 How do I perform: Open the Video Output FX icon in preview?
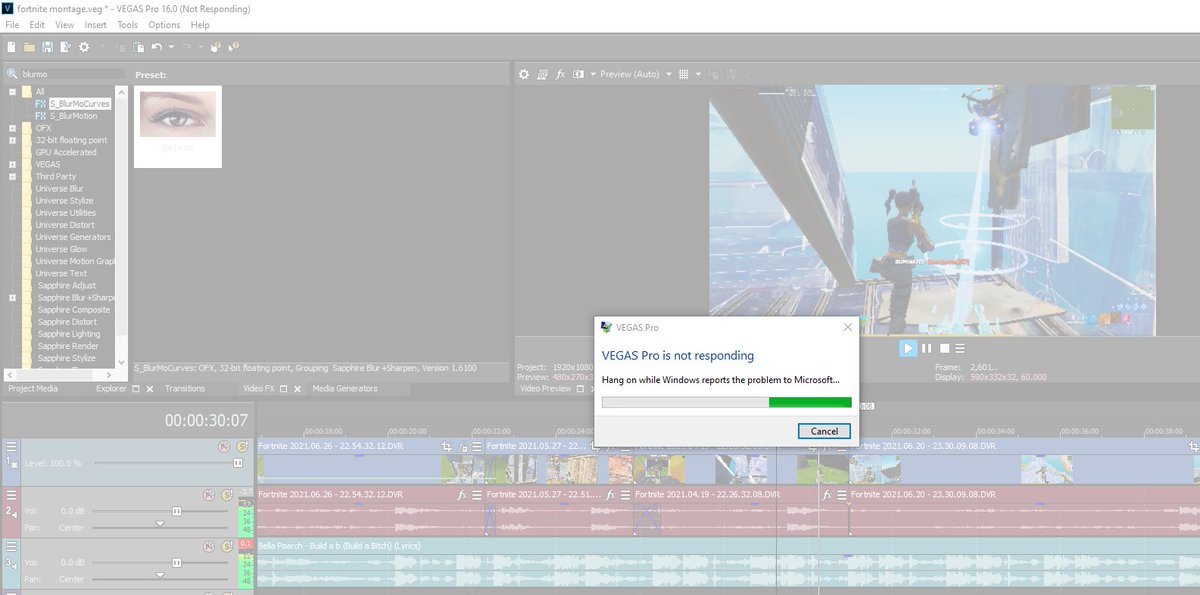point(561,74)
